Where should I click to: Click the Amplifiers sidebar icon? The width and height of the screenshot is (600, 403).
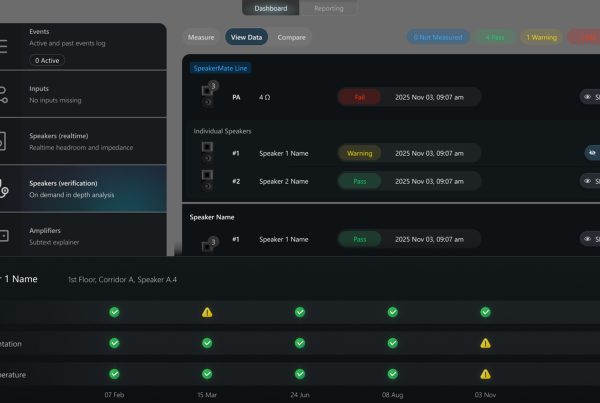(4, 236)
